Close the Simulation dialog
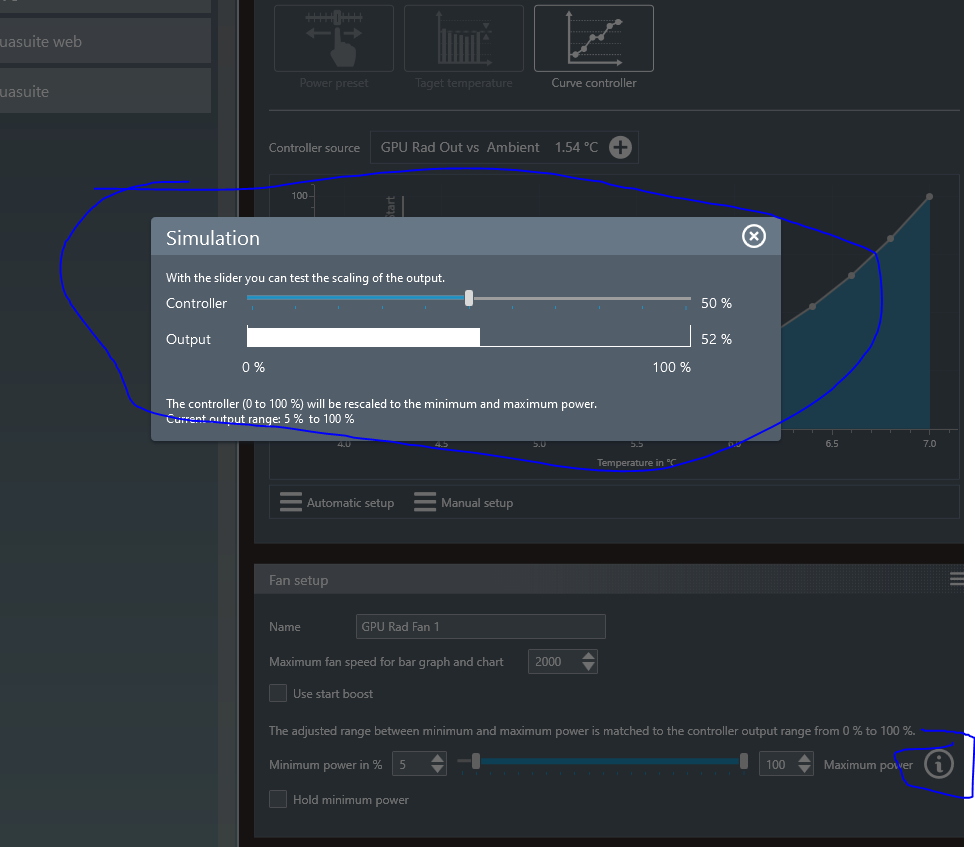The height and width of the screenshot is (847, 975). pyautogui.click(x=754, y=236)
